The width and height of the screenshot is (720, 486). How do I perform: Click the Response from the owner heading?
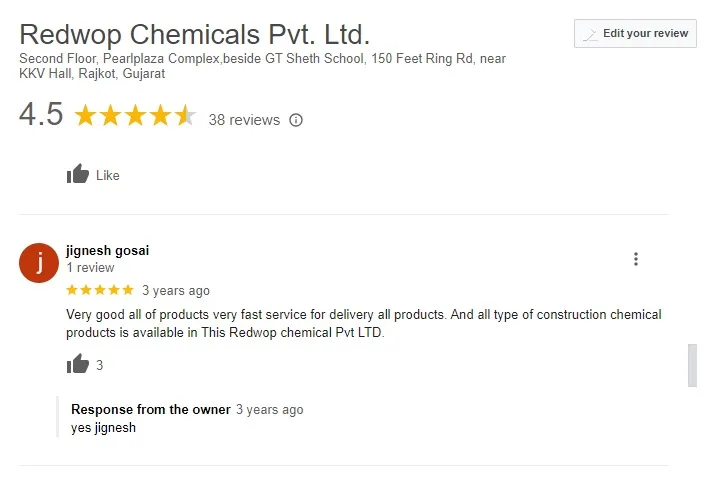point(150,410)
